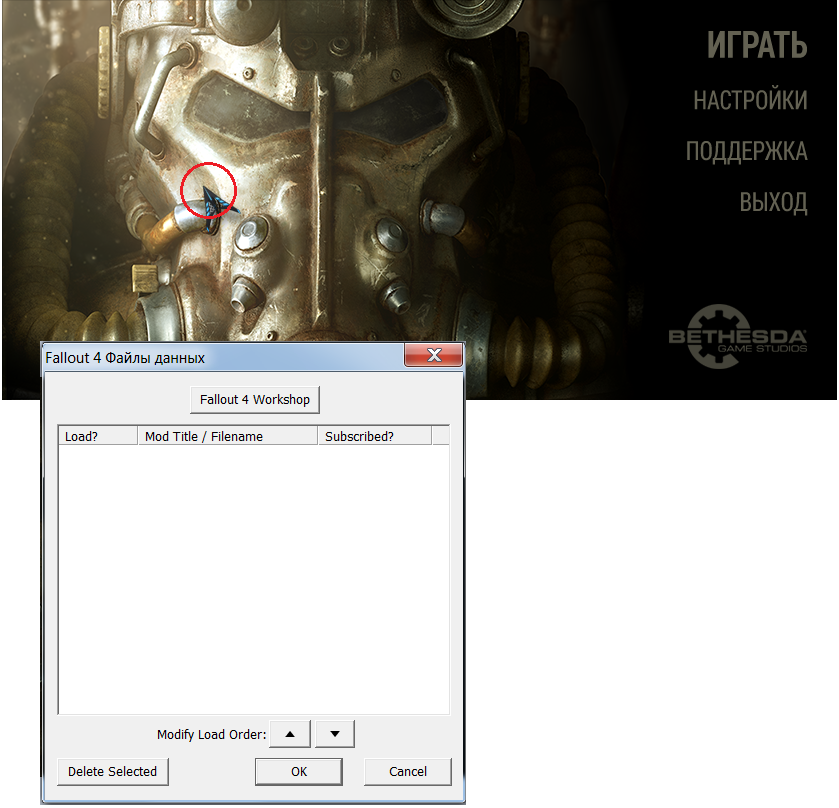
Task: Click the Delete Selected button
Action: (112, 772)
